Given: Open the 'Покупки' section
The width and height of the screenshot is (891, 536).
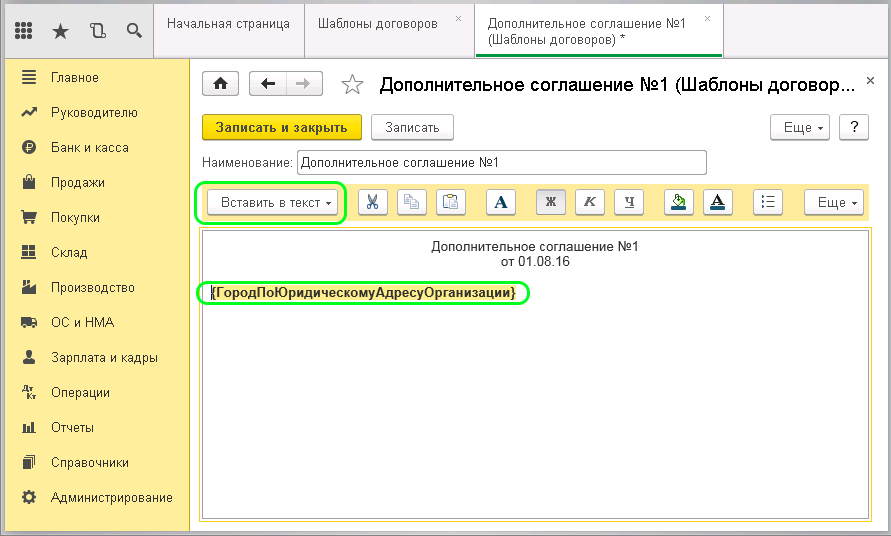Looking at the screenshot, I should pyautogui.click(x=97, y=218).
